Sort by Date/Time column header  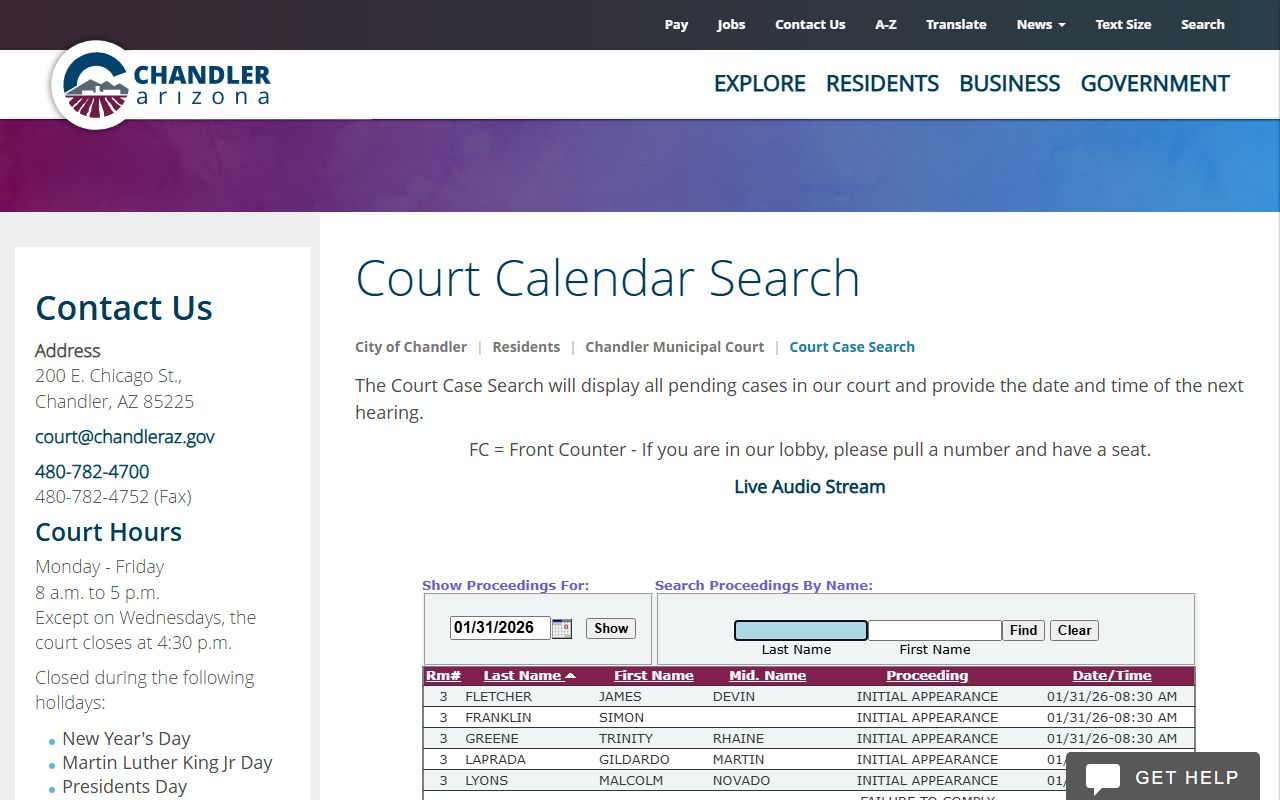point(1112,676)
